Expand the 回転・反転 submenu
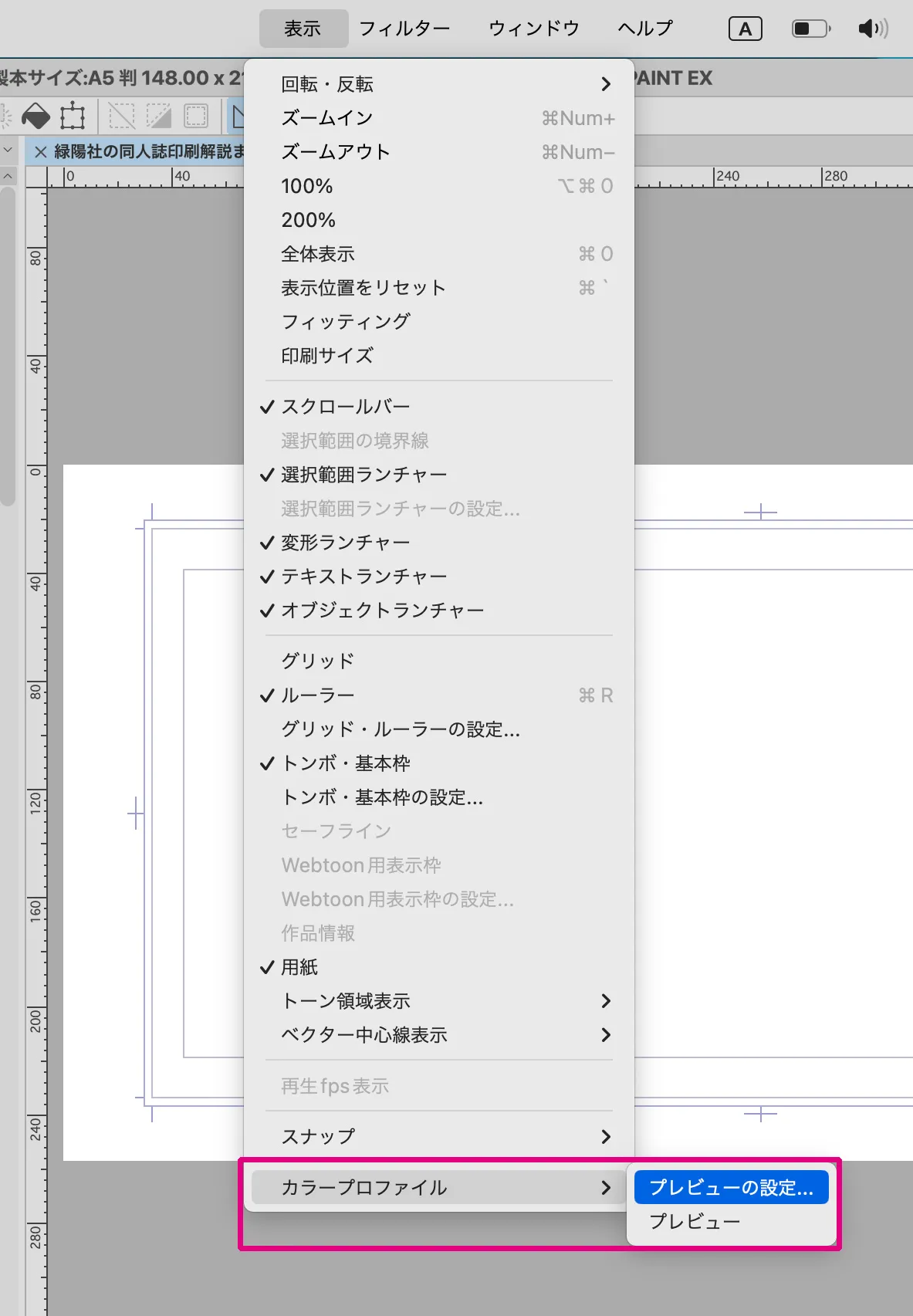The height and width of the screenshot is (1316, 913). [x=439, y=84]
